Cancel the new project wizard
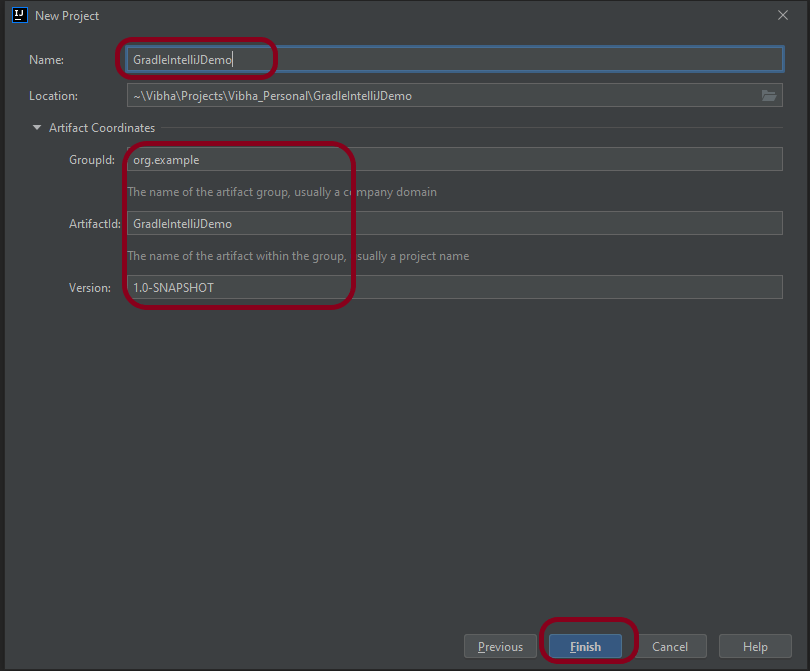This screenshot has height=671, width=810. (x=670, y=646)
